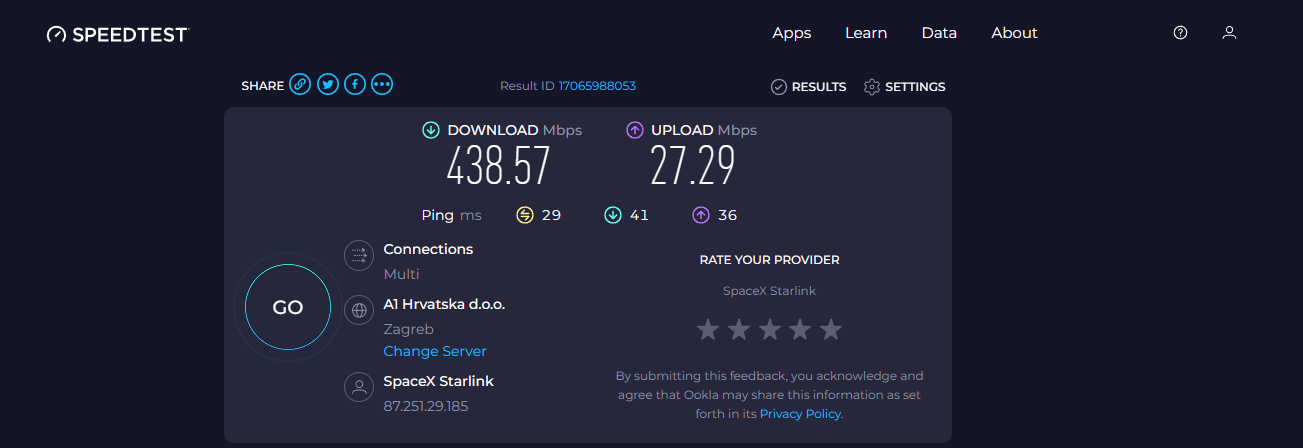Share result on Twitter
The height and width of the screenshot is (448, 1303).
click(x=327, y=85)
